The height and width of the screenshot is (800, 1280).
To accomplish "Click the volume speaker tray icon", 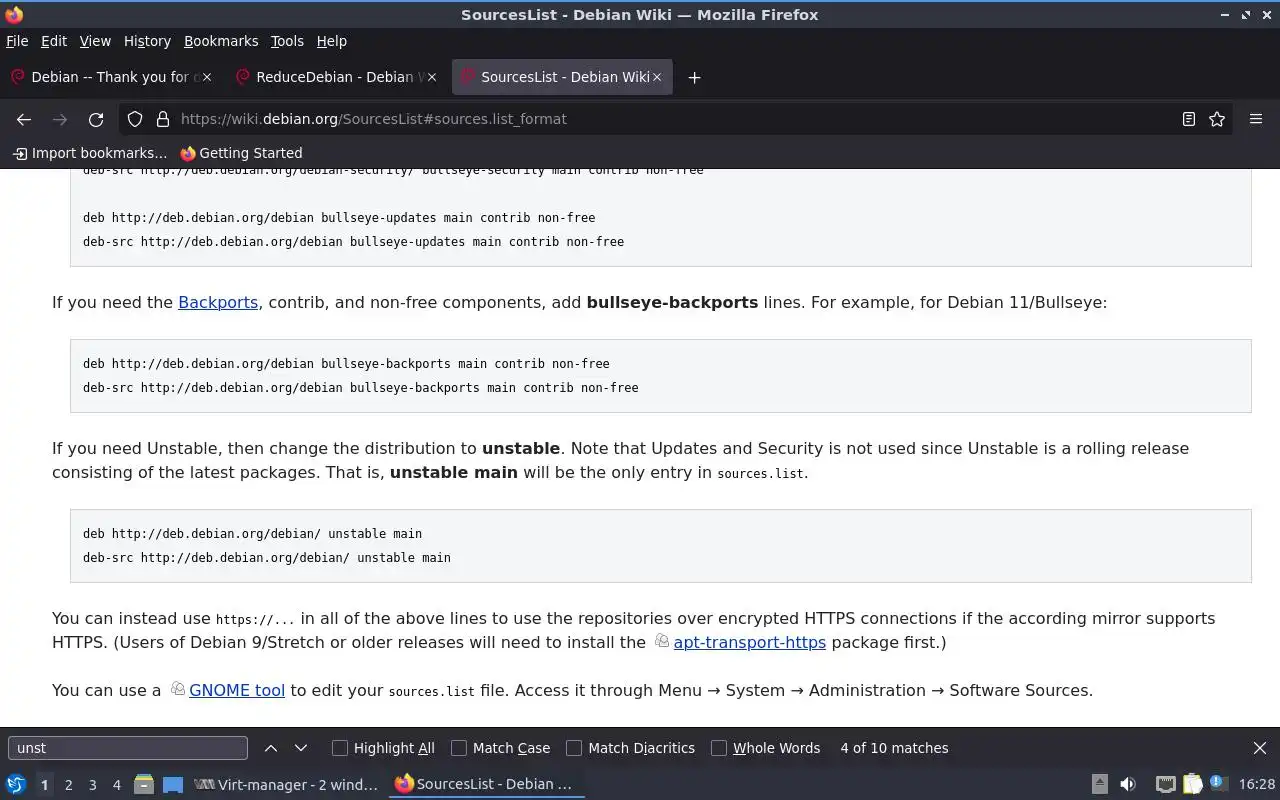I will tap(1128, 784).
